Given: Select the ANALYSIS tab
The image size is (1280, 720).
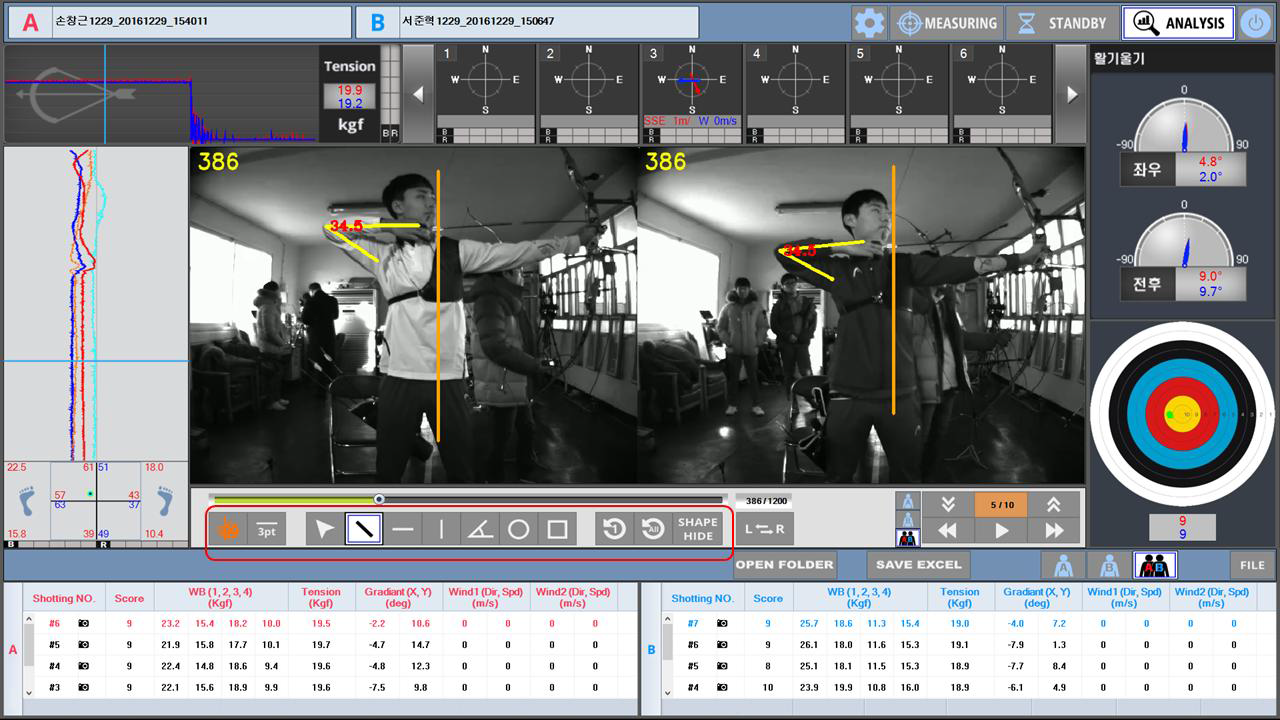Looking at the screenshot, I should pyautogui.click(x=1179, y=23).
